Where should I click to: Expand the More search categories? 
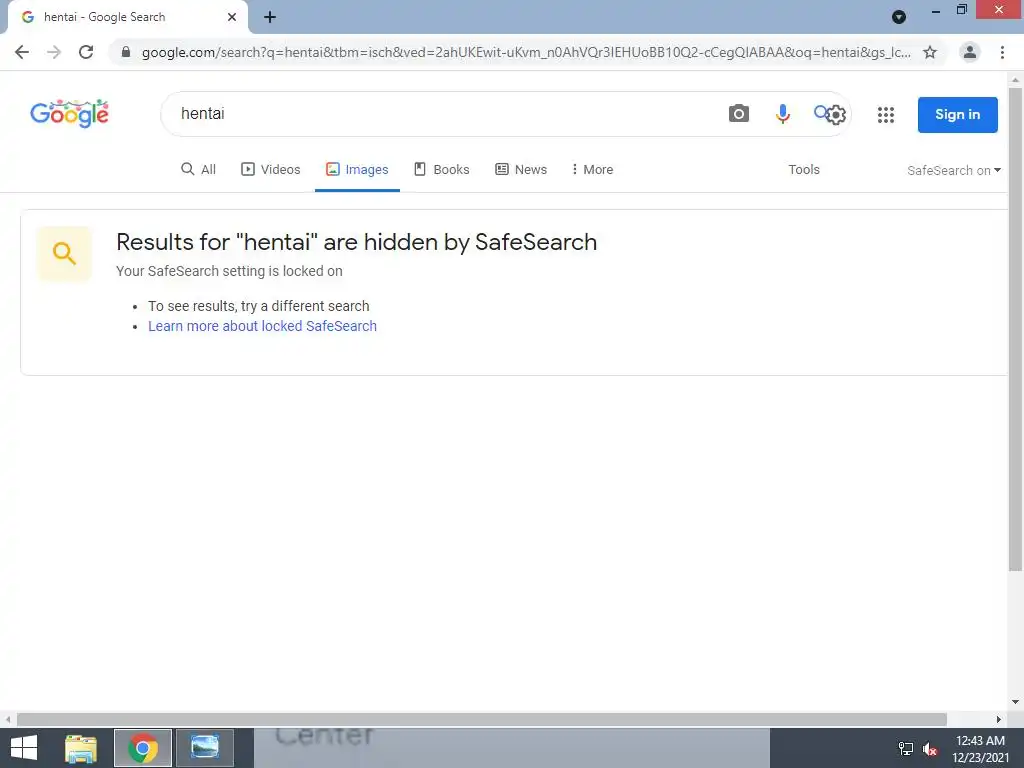[592, 170]
